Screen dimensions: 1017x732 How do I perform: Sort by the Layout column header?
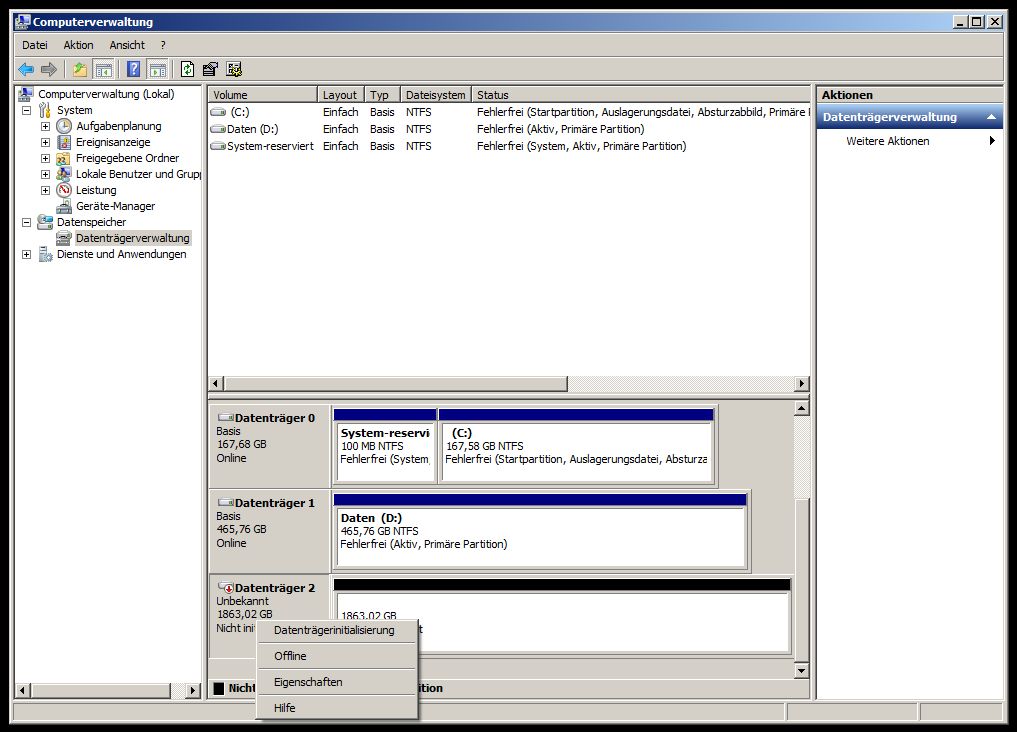coord(341,95)
